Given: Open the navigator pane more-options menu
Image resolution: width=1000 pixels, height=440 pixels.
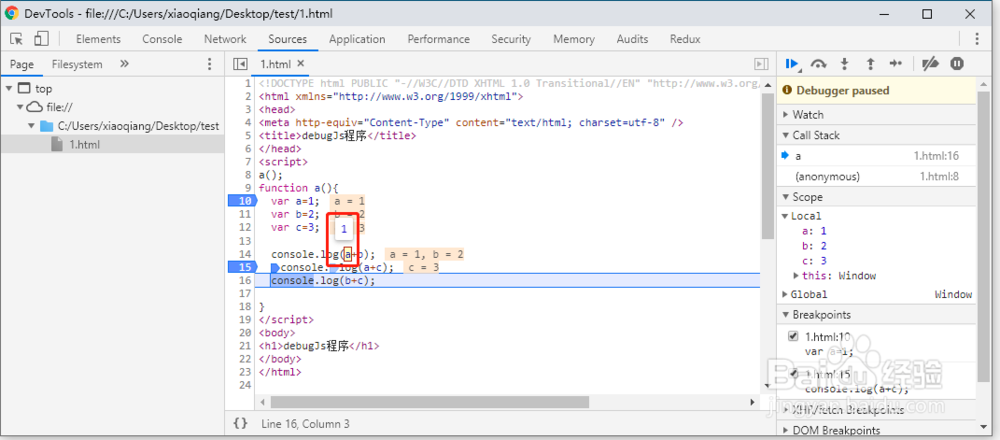Looking at the screenshot, I should point(209,64).
